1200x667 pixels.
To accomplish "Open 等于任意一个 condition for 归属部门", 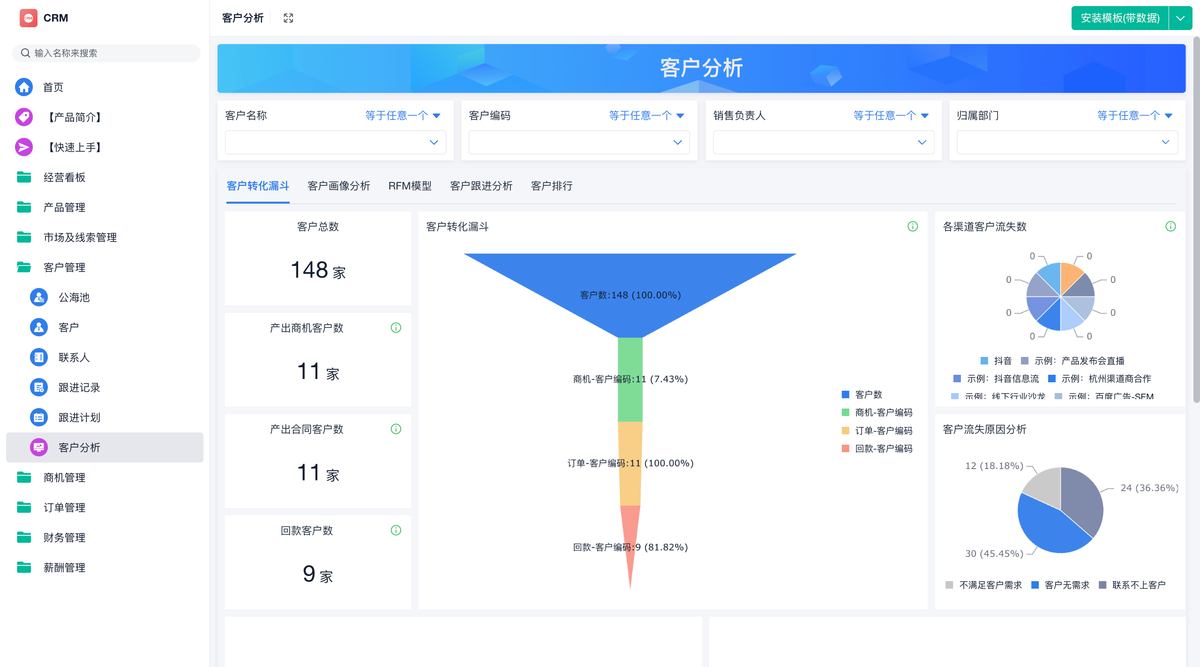I will click(1135, 116).
